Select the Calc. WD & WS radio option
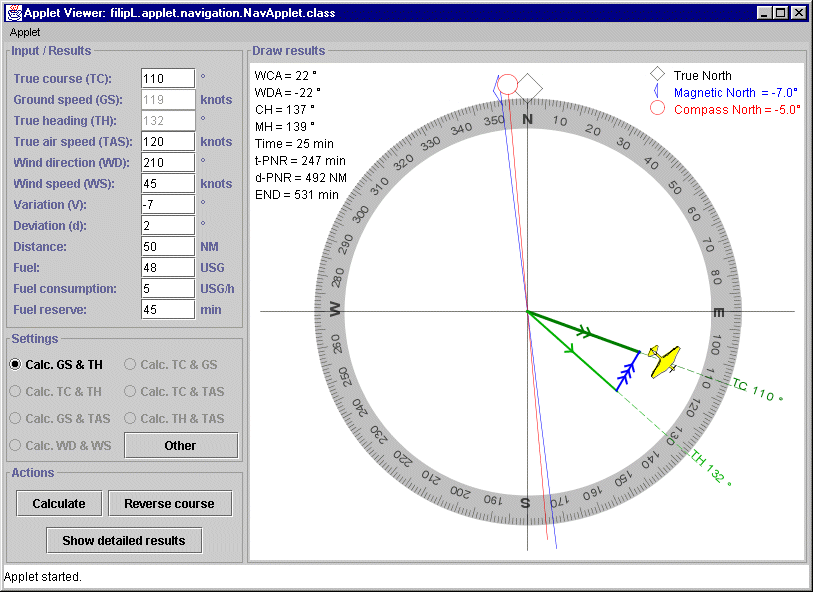The height and width of the screenshot is (592, 813). (15, 445)
